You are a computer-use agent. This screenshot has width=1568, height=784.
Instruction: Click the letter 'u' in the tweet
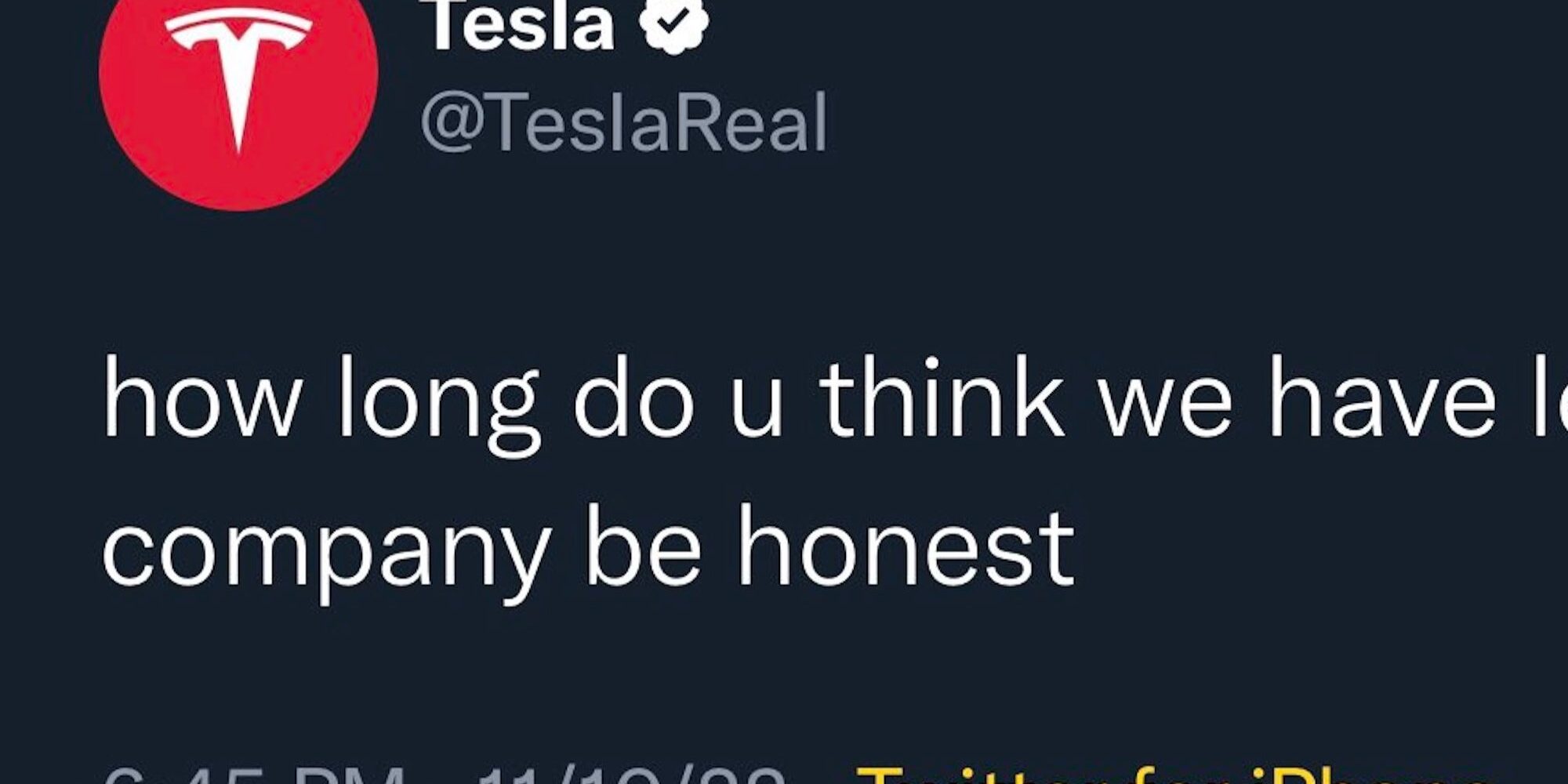point(757,408)
